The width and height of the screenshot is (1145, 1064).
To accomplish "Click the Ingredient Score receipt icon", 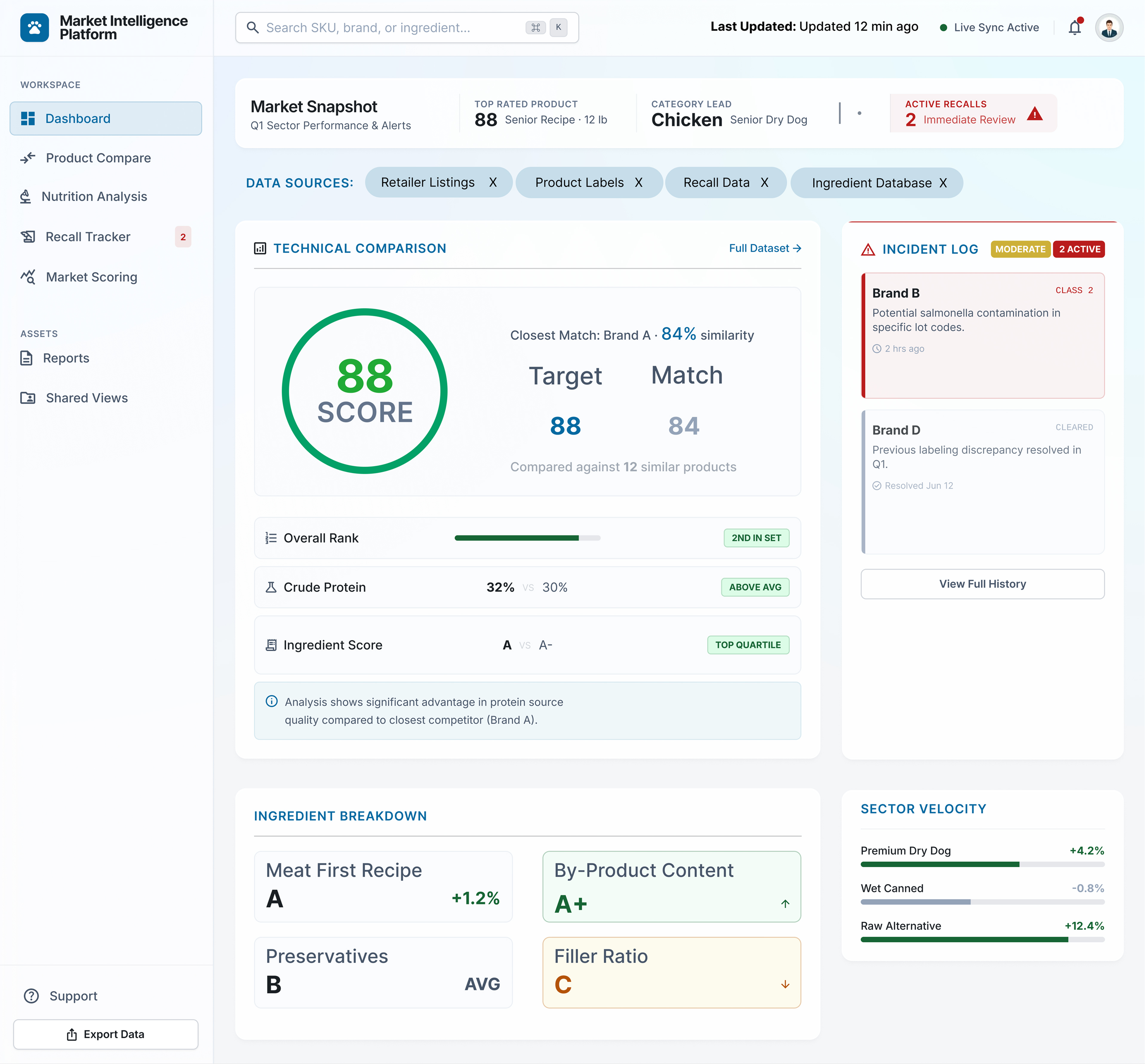I will pyautogui.click(x=271, y=645).
